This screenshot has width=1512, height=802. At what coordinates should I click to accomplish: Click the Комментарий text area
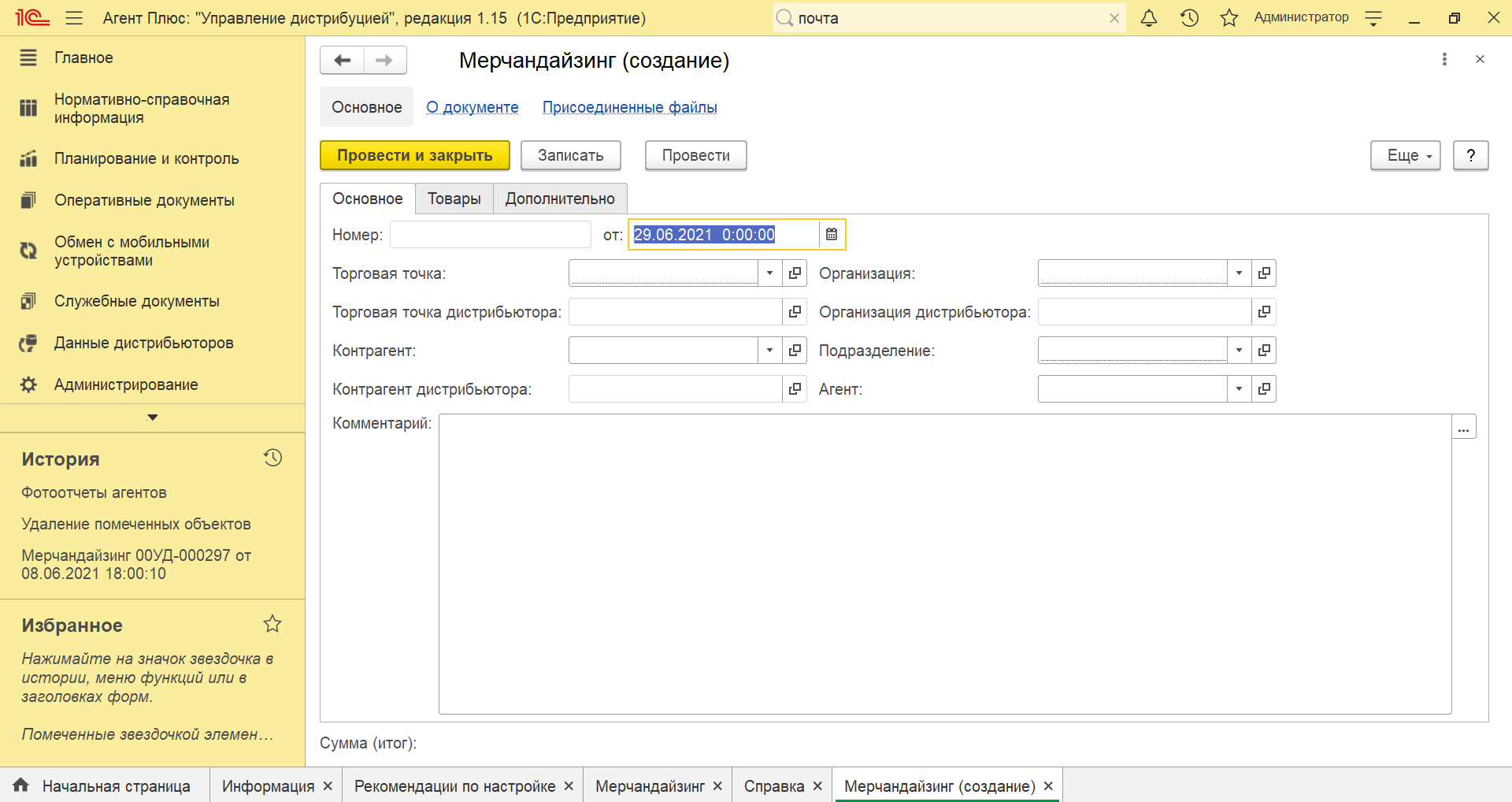[945, 564]
